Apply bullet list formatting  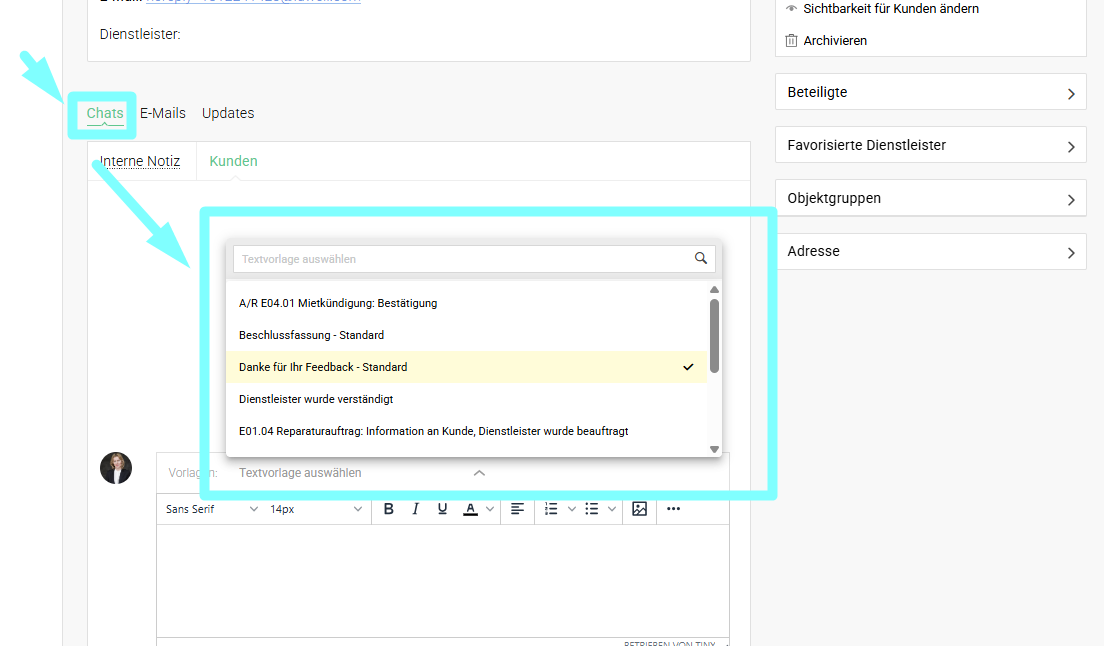point(592,509)
